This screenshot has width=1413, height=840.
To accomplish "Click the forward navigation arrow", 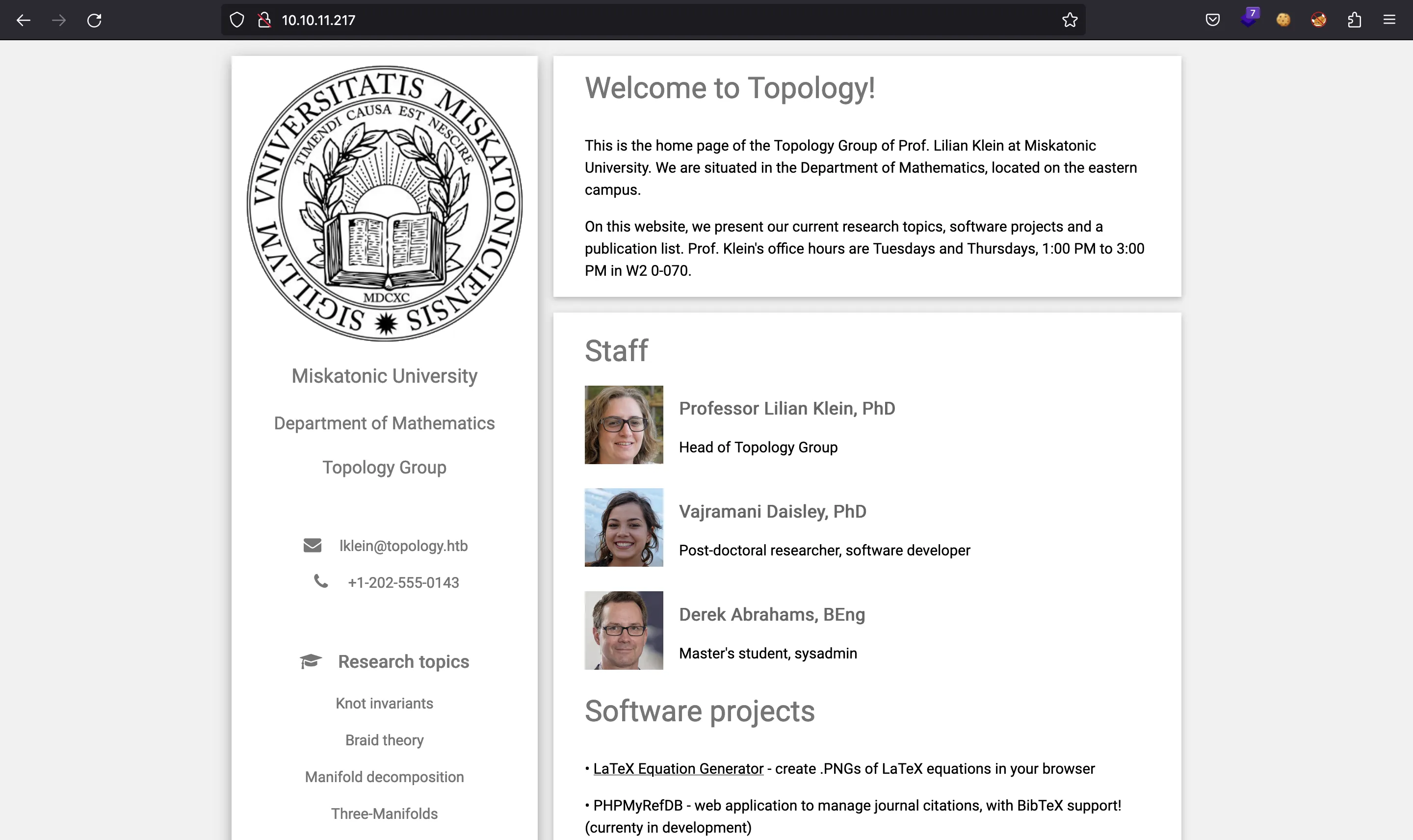I will 59,21.
